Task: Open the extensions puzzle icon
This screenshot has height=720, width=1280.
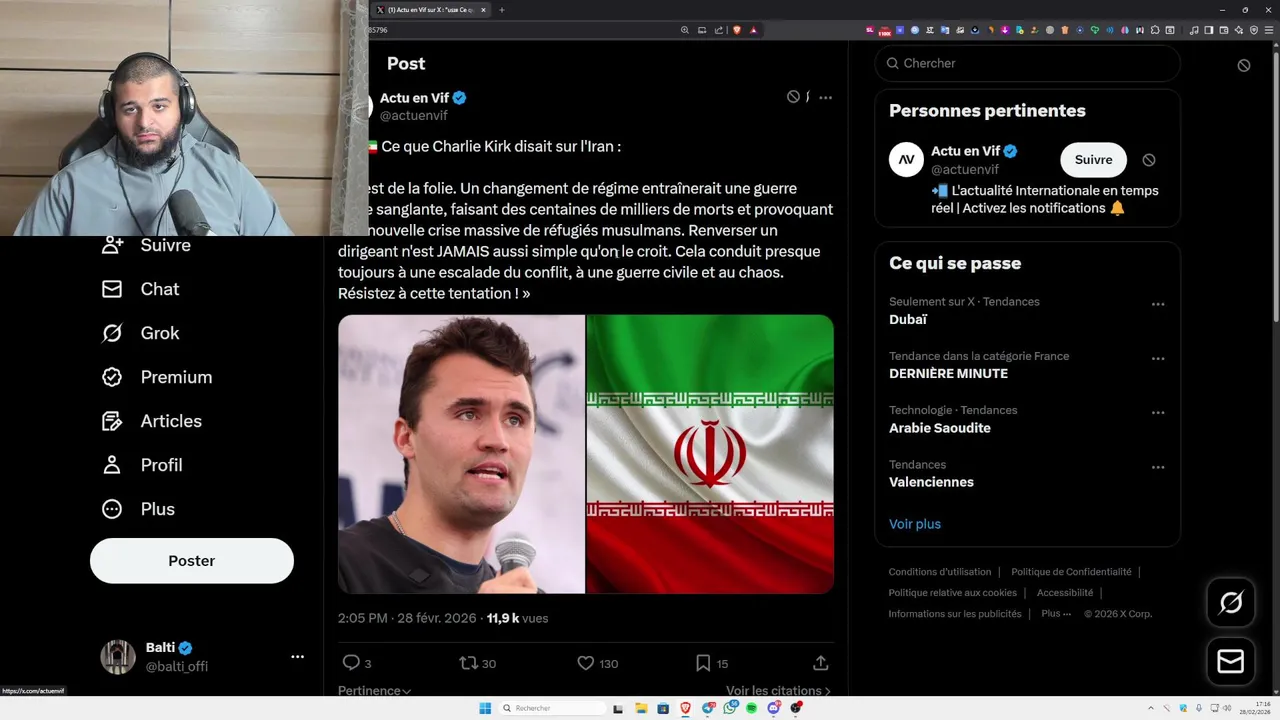Action: (1154, 30)
